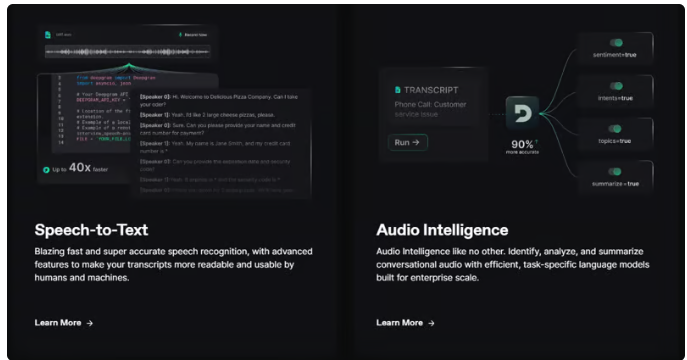The image size is (687, 360).
Task: Open Learn More under Speech-to-Text
Action: 64,323
